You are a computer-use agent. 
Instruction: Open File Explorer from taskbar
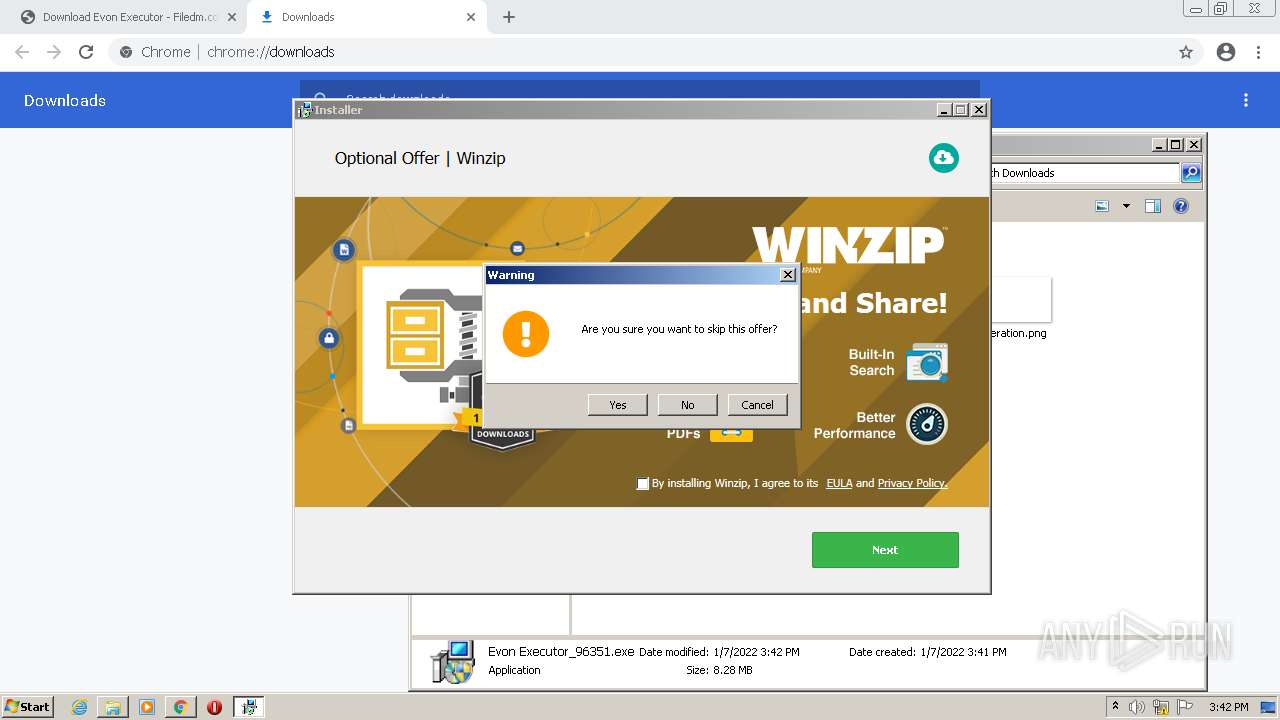pos(113,707)
